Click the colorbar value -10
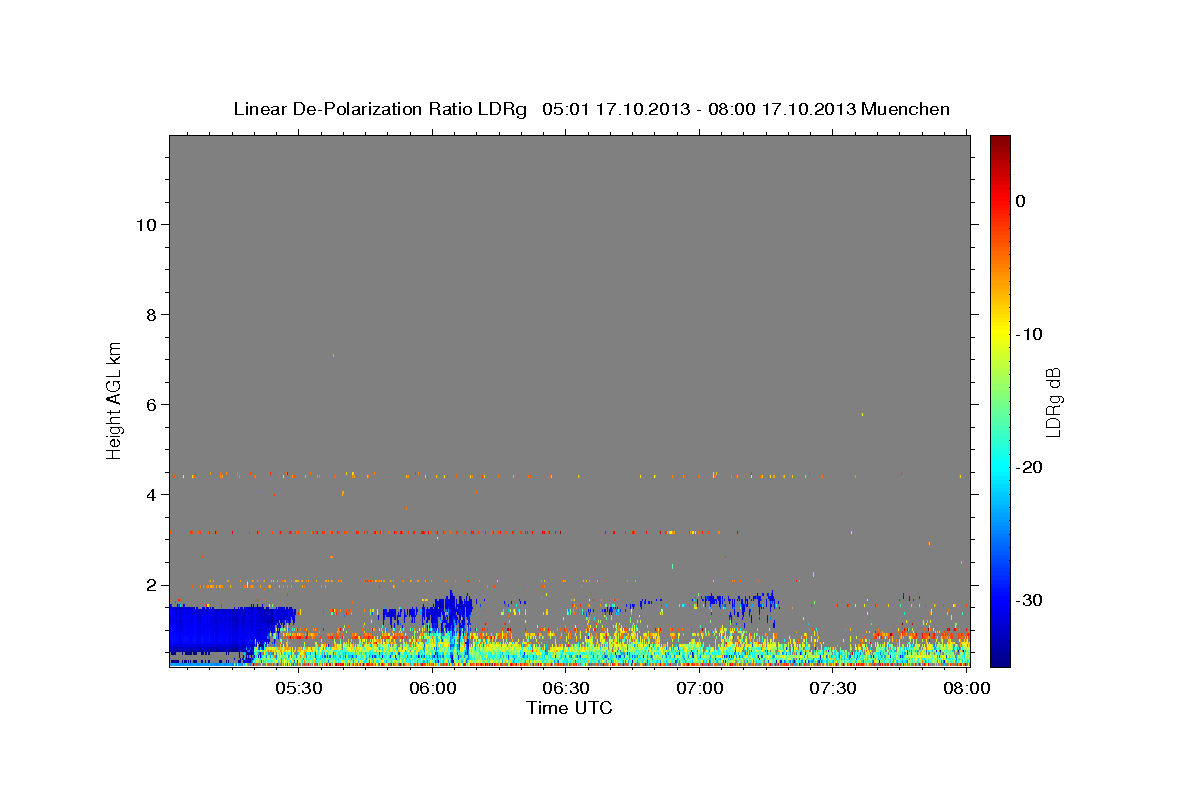 (1030, 334)
